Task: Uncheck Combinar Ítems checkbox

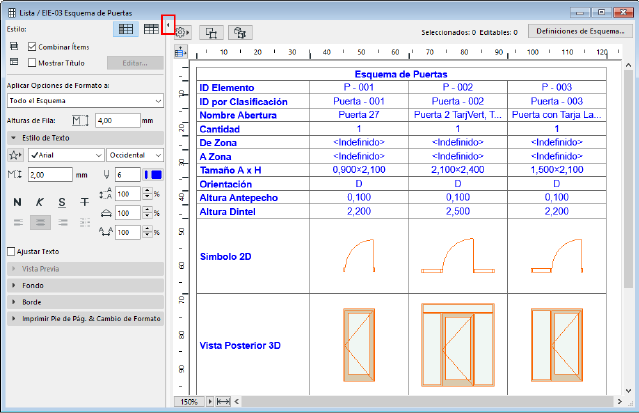Action: (33, 47)
